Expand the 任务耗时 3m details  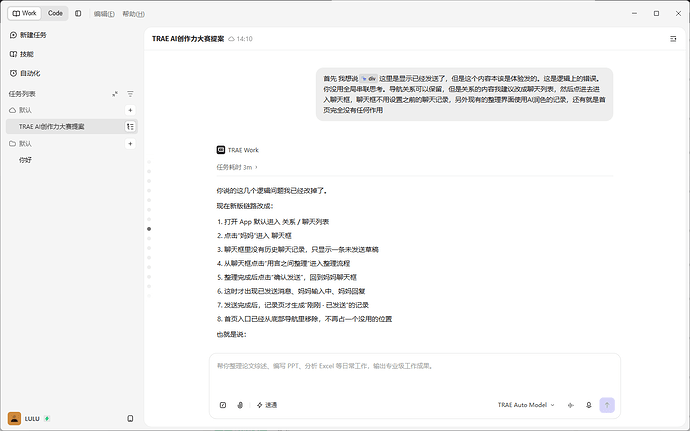(237, 167)
